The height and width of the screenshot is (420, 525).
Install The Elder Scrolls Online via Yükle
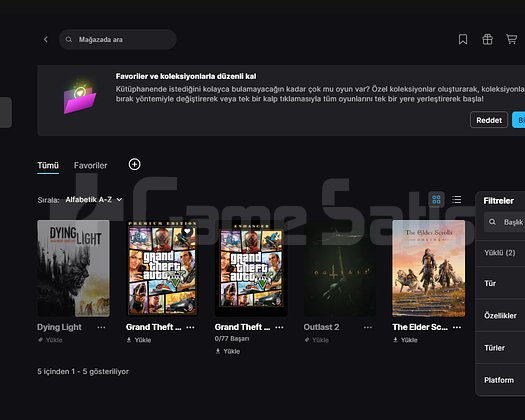[405, 340]
